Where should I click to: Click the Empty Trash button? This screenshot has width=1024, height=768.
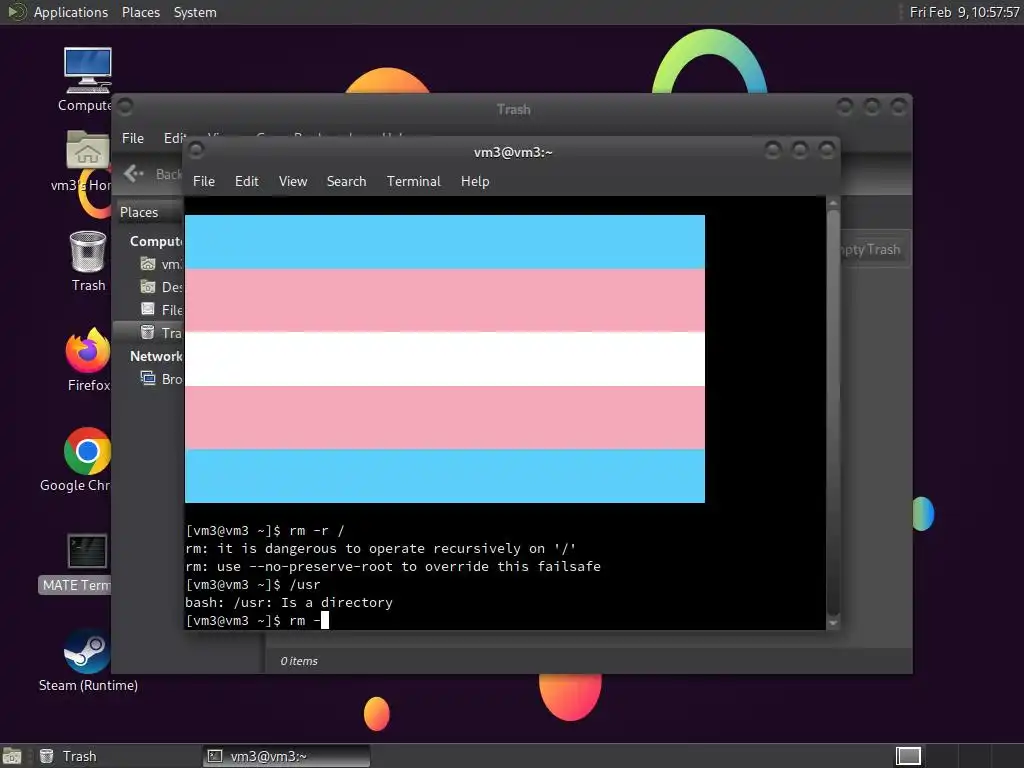pos(873,249)
